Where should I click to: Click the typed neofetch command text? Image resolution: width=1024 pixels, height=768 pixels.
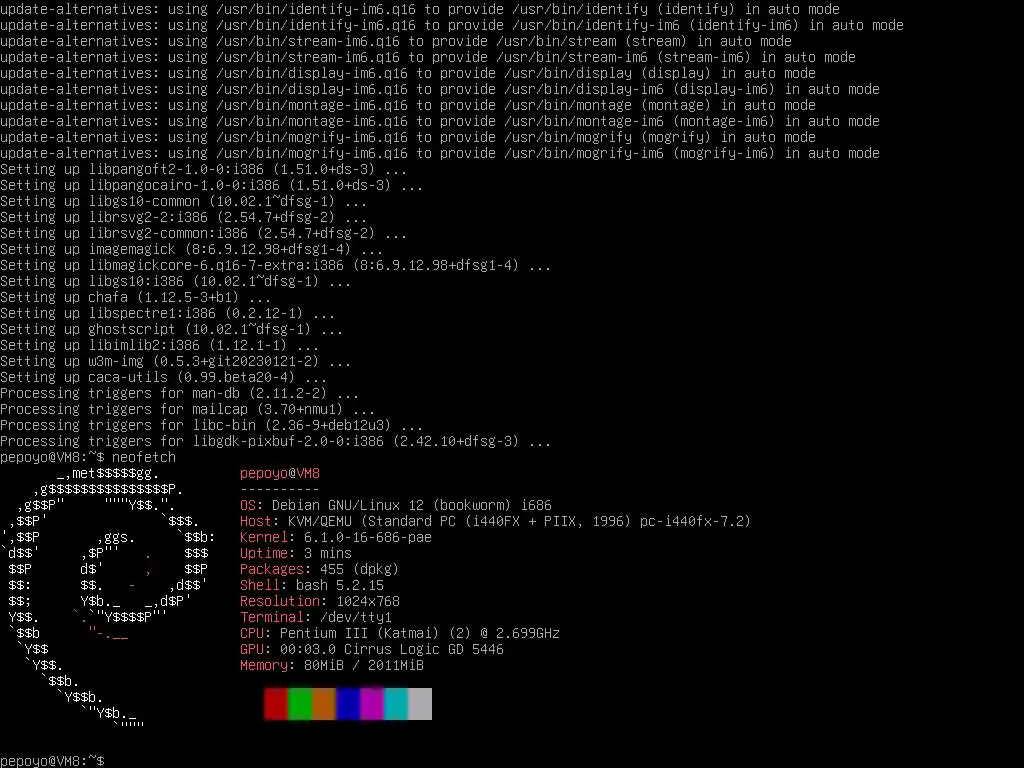144,457
